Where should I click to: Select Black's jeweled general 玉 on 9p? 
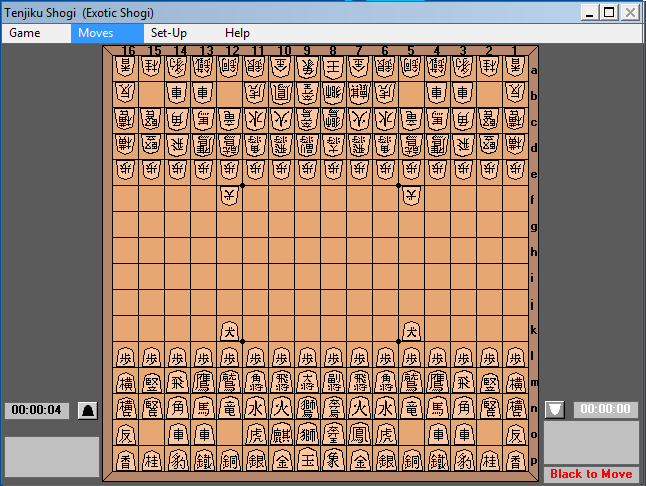[x=307, y=460]
